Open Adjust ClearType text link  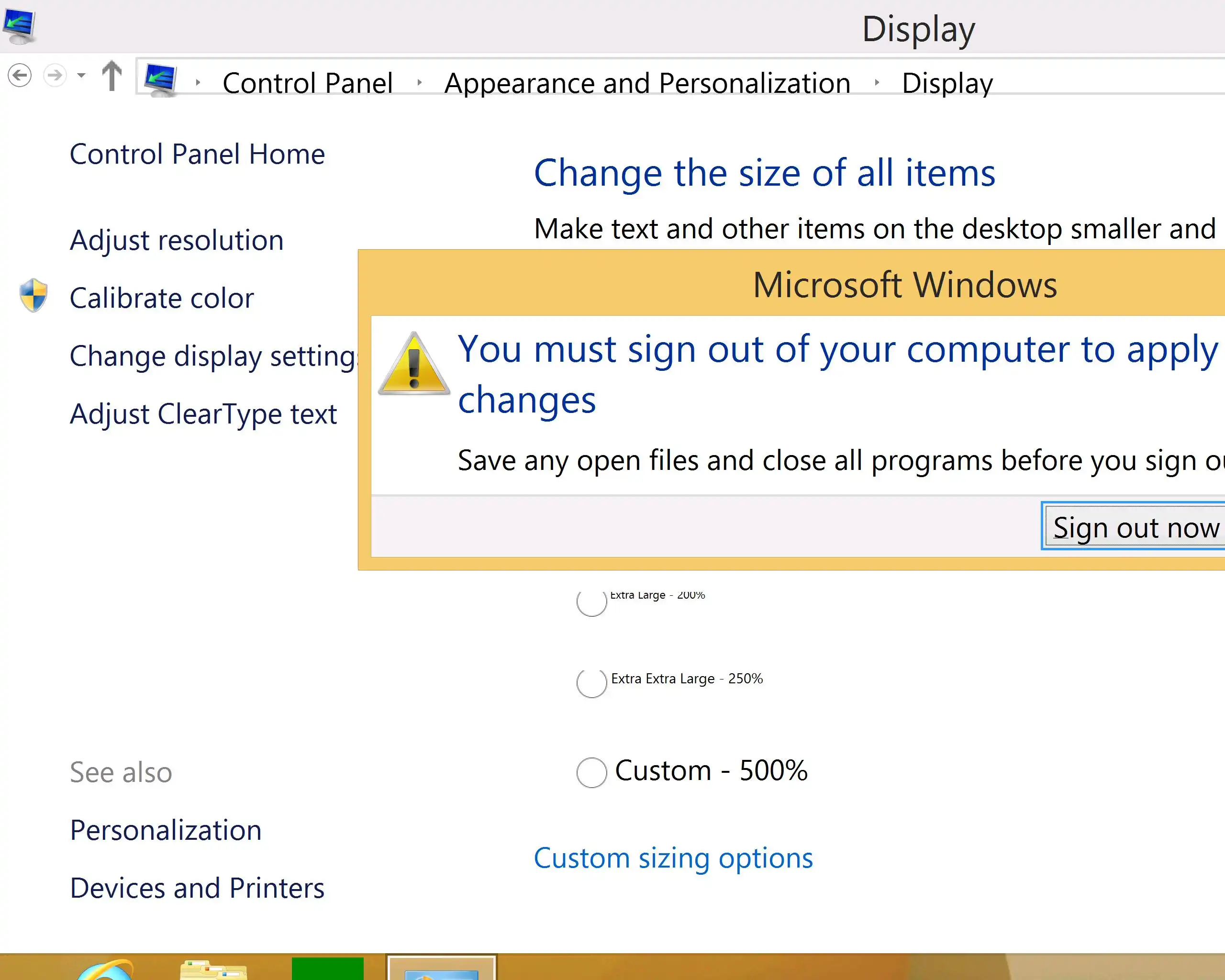pyautogui.click(x=203, y=413)
